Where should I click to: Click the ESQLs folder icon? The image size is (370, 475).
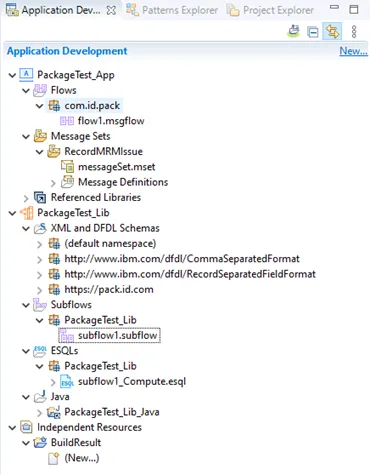pos(40,351)
